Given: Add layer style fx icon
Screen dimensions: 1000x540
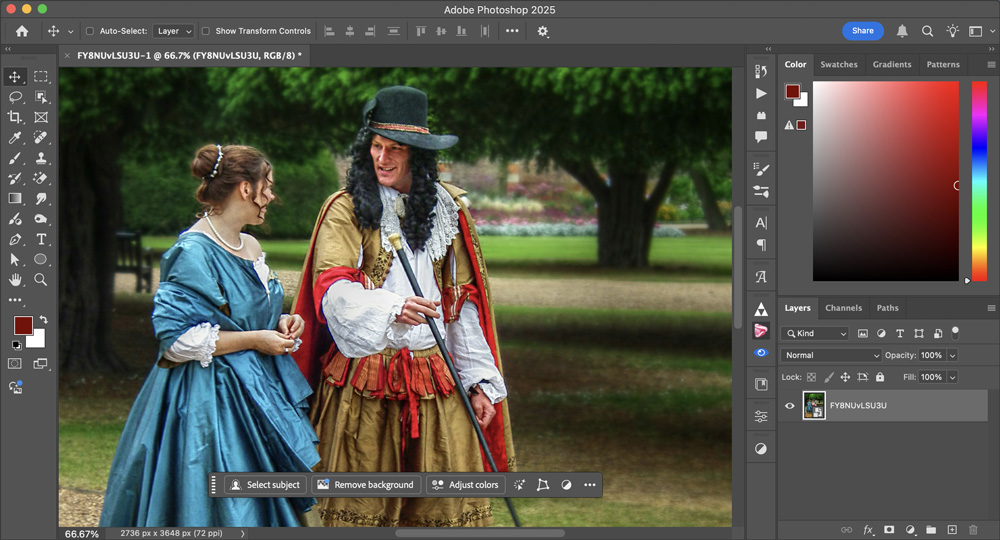Looking at the screenshot, I should (868, 530).
